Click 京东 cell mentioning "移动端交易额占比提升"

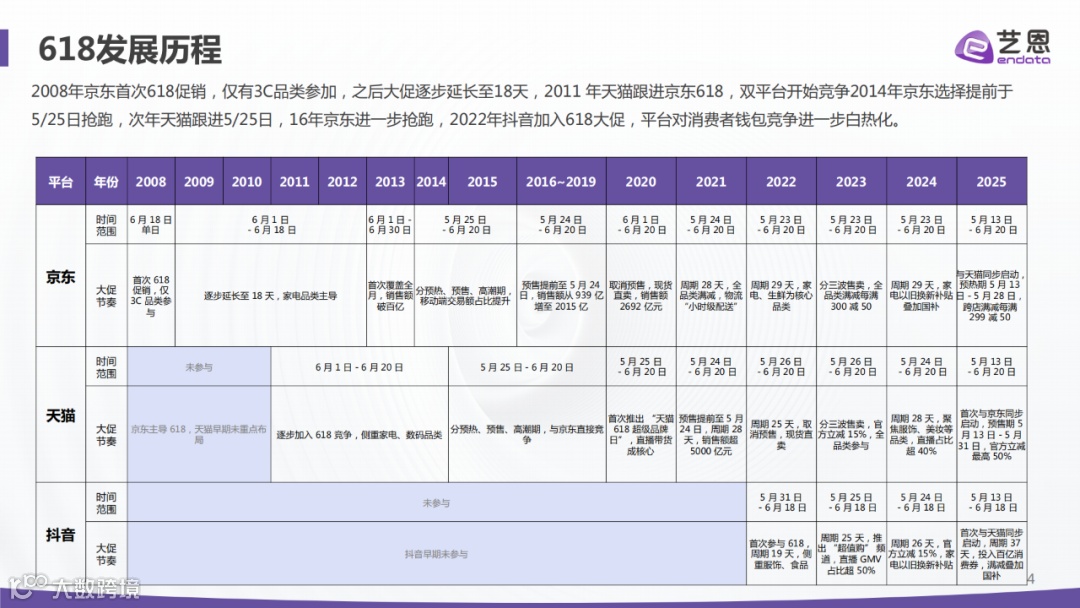pos(465,295)
